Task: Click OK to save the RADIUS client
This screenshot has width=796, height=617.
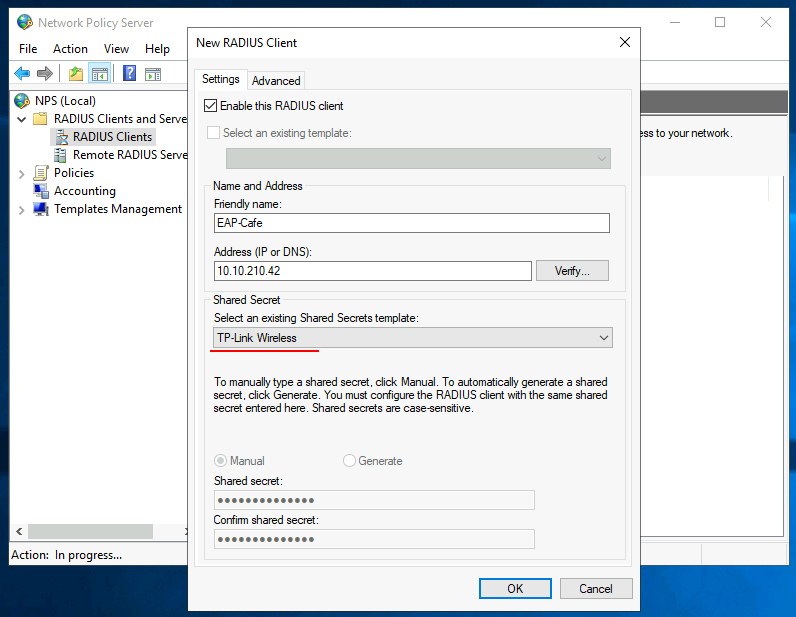Action: coord(515,589)
